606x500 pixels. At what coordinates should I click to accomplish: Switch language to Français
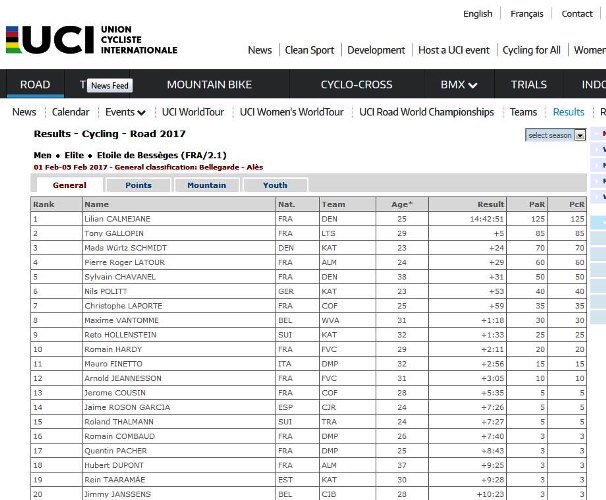pos(526,14)
